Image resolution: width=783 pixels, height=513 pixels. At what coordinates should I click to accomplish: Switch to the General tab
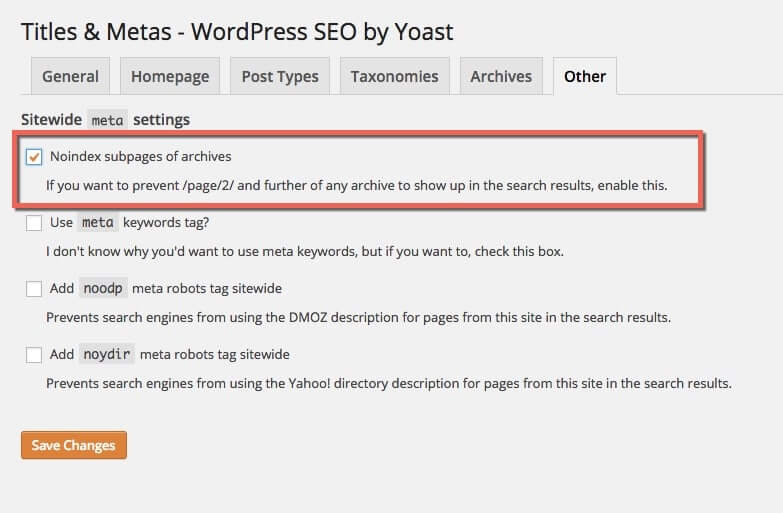70,76
